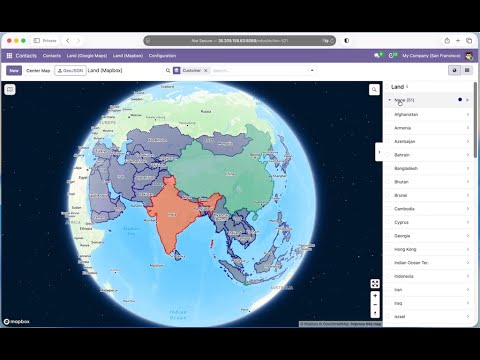
Task: Click the None group color dot
Action: pyautogui.click(x=460, y=100)
